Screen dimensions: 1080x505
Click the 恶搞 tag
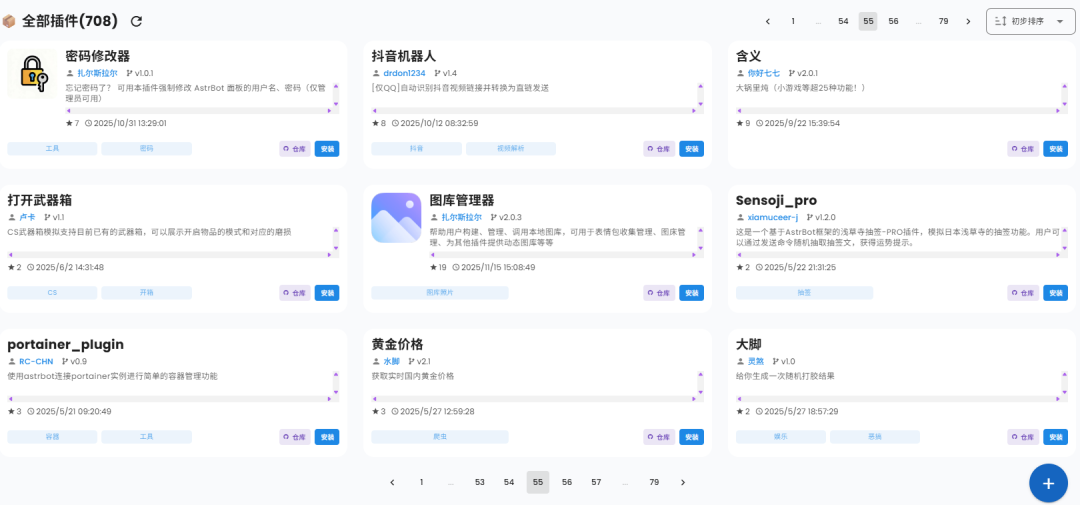pyautogui.click(x=875, y=437)
